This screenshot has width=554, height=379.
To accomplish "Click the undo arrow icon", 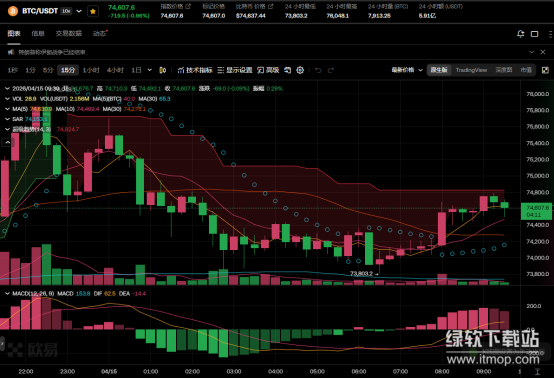I will pyautogui.click(x=318, y=70).
